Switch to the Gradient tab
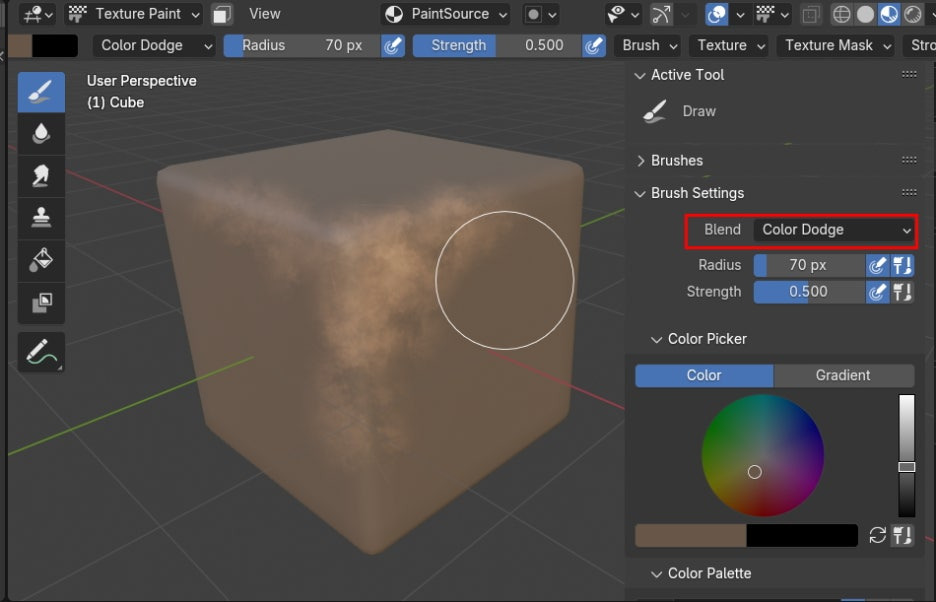The width and height of the screenshot is (936, 602). 843,376
